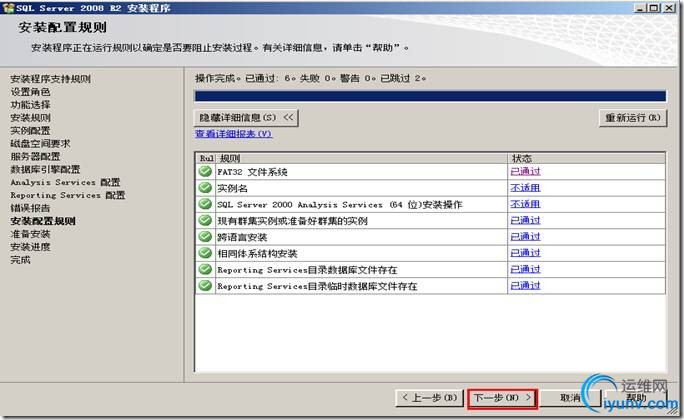The width and height of the screenshot is (684, 420).
Task: Click rule name FAT32 文件系统
Action: (x=252, y=172)
